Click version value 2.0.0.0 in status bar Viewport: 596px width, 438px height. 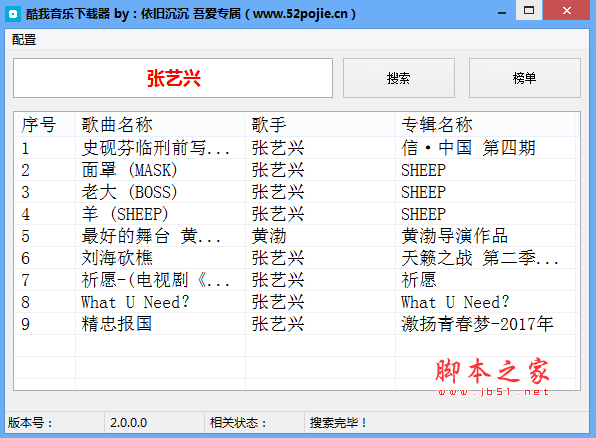(128, 423)
